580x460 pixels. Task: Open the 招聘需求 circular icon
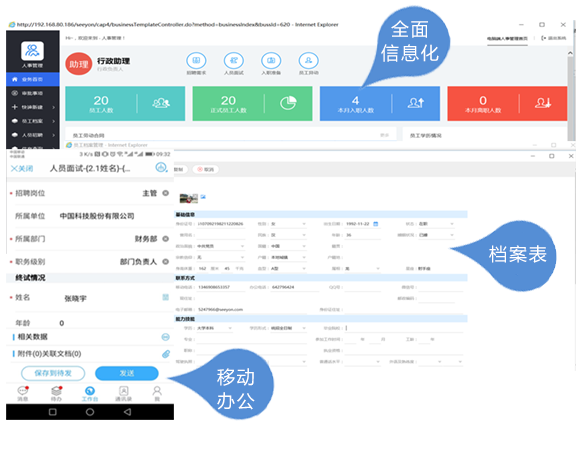coord(196,60)
